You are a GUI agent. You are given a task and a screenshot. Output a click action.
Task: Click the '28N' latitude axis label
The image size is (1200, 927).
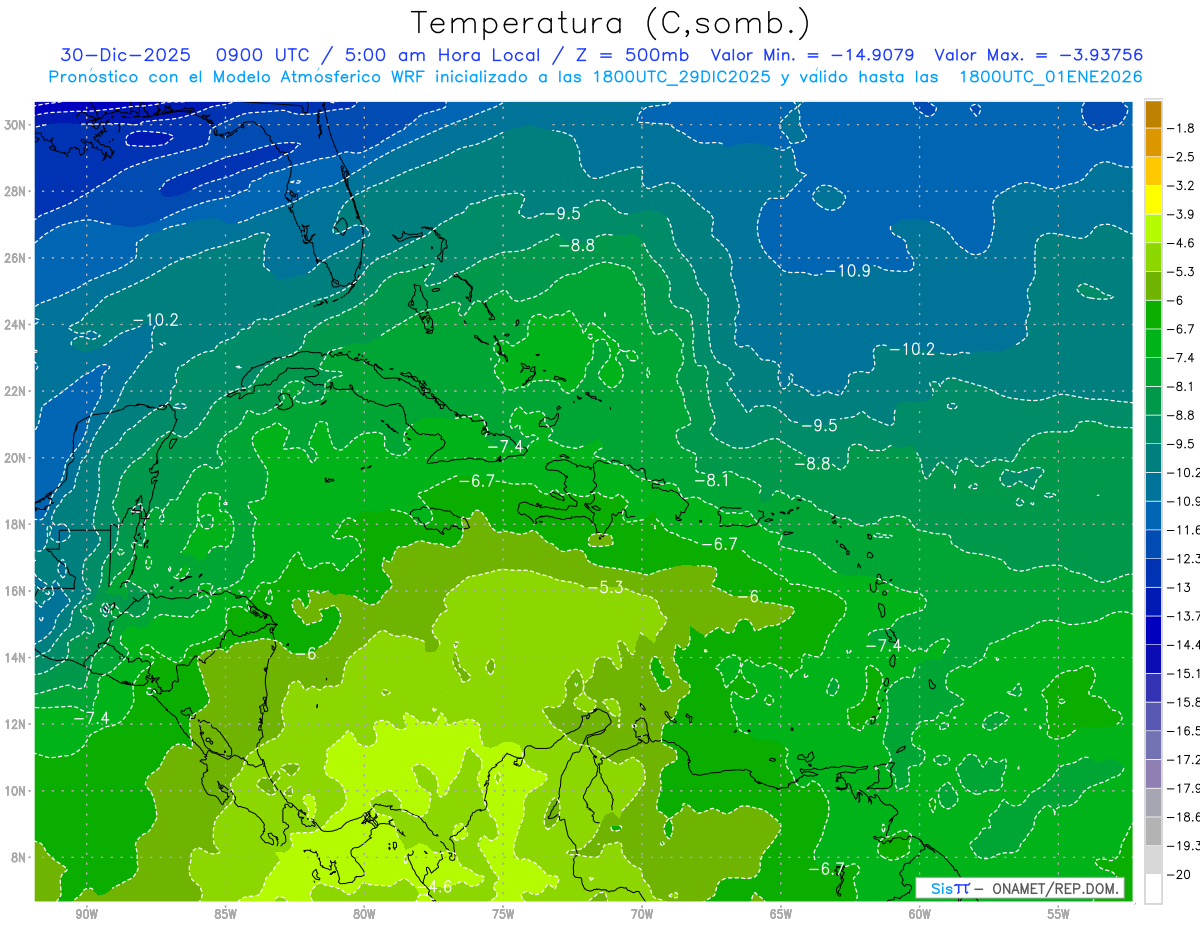[17, 191]
